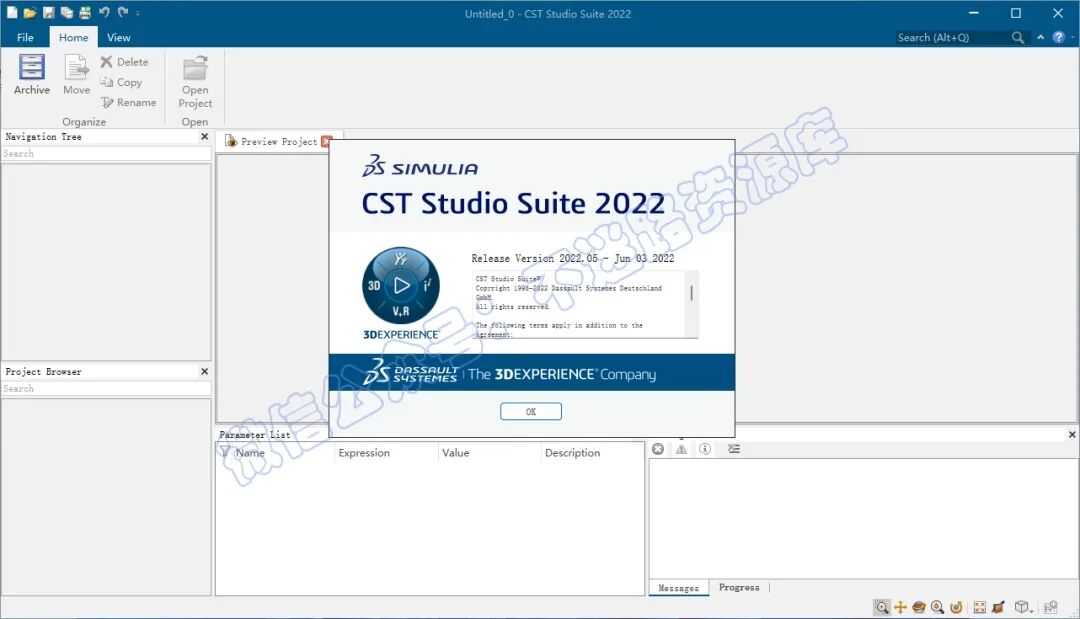1080x619 pixels.
Task: Toggle warning messages filter icon
Action: (x=681, y=449)
